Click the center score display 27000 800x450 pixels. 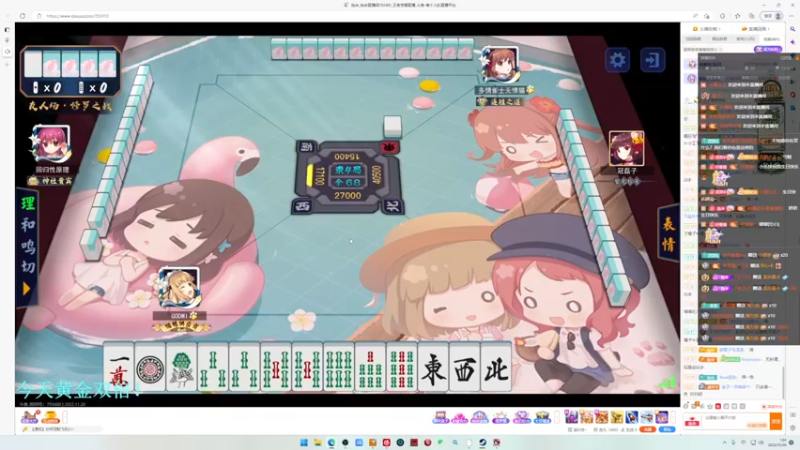[x=347, y=196]
